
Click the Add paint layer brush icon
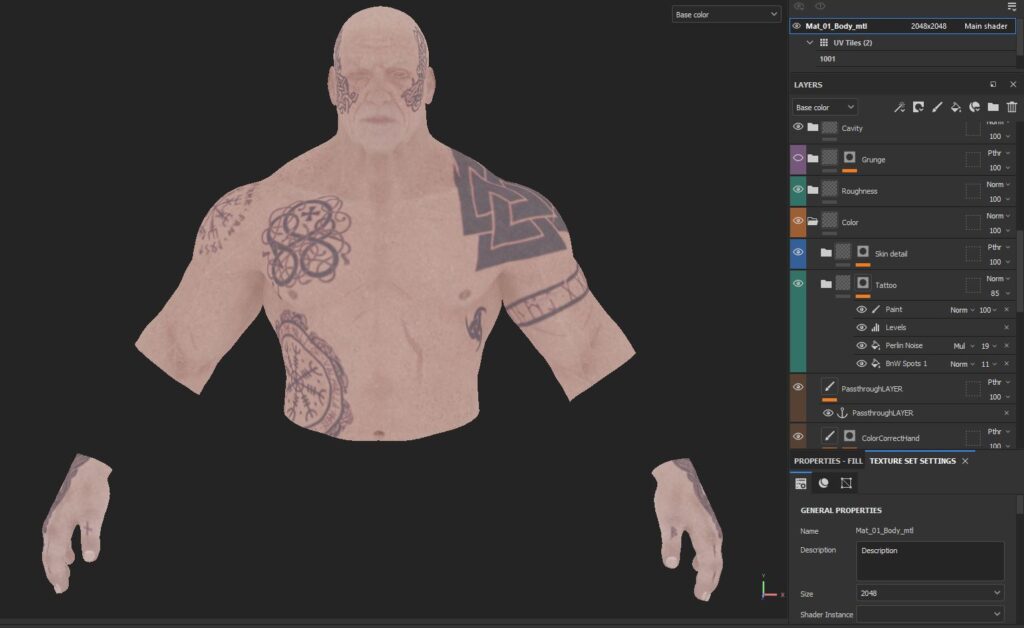[937, 107]
